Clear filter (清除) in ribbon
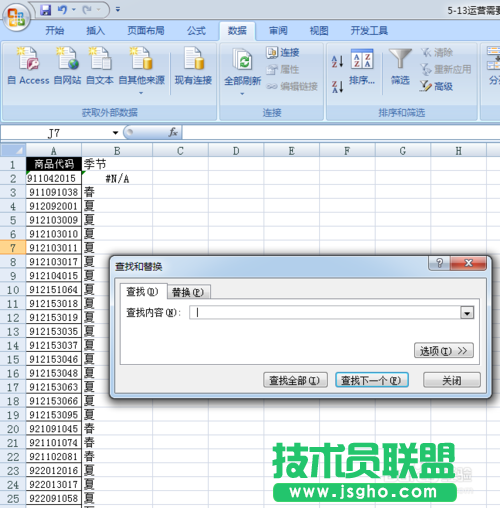This screenshot has height=508, width=500. [x=437, y=52]
